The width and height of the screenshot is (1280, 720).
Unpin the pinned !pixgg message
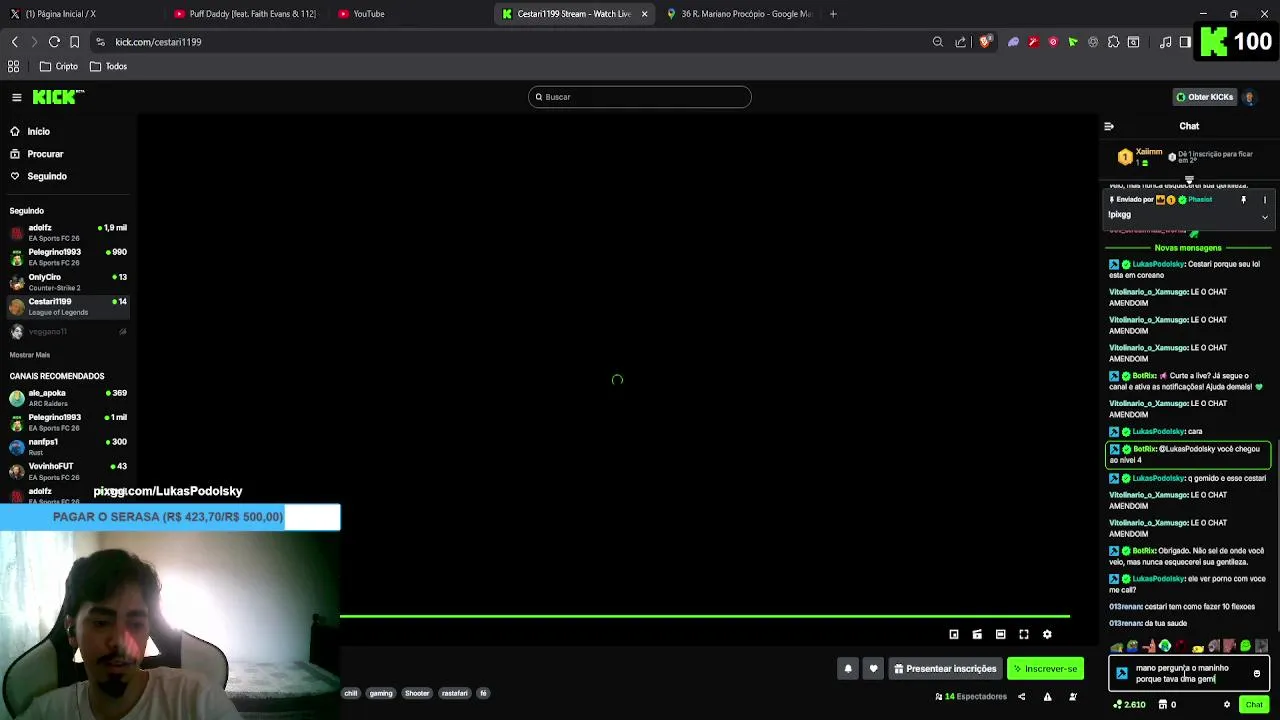click(x=1244, y=200)
